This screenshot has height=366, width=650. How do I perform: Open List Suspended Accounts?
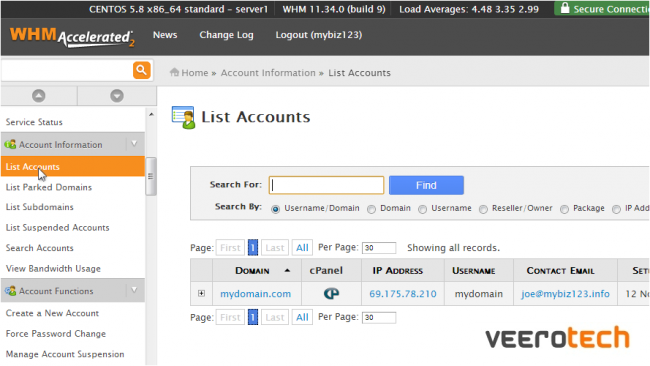pyautogui.click(x=58, y=228)
